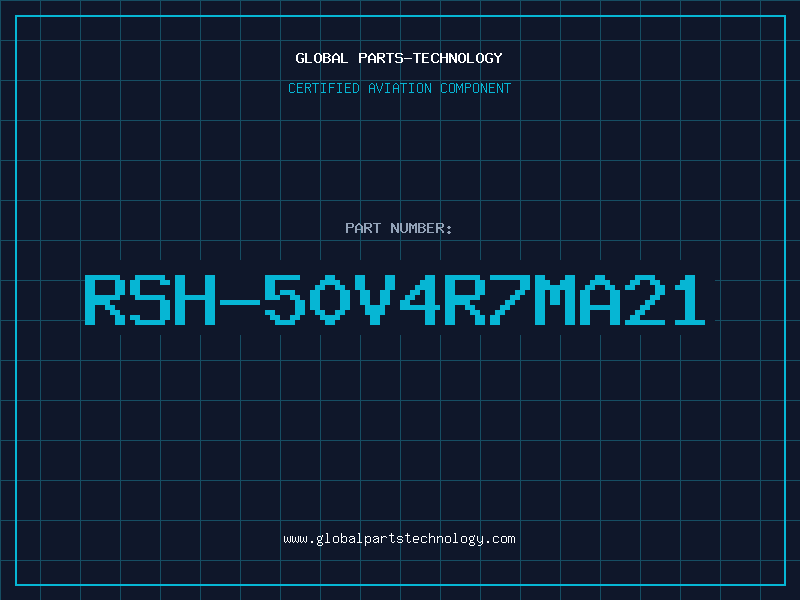Click the word 'NUMBER:' in the label
800x600 pixels.
click(x=421, y=228)
